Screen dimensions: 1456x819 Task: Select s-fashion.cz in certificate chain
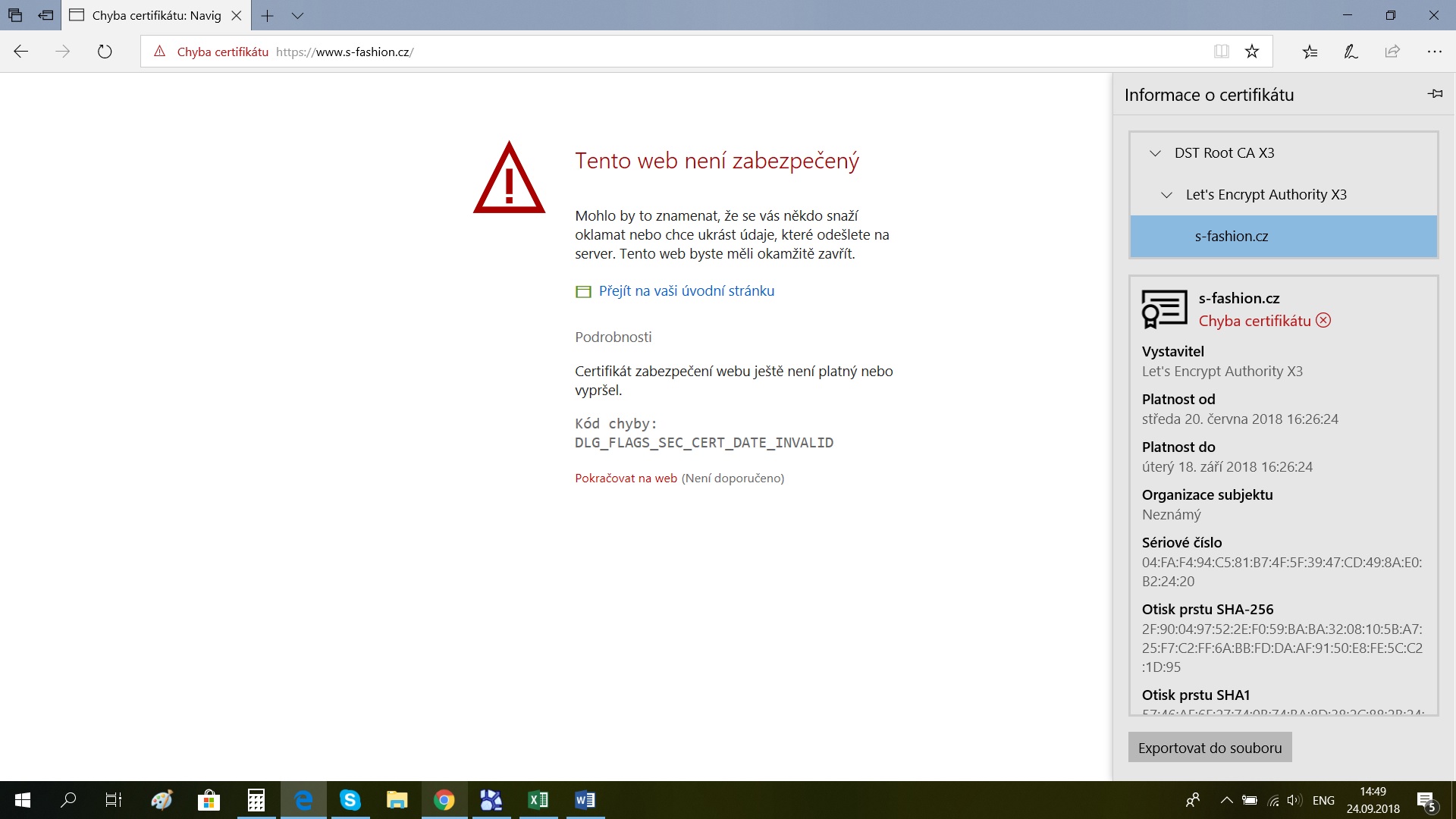pyautogui.click(x=1284, y=237)
